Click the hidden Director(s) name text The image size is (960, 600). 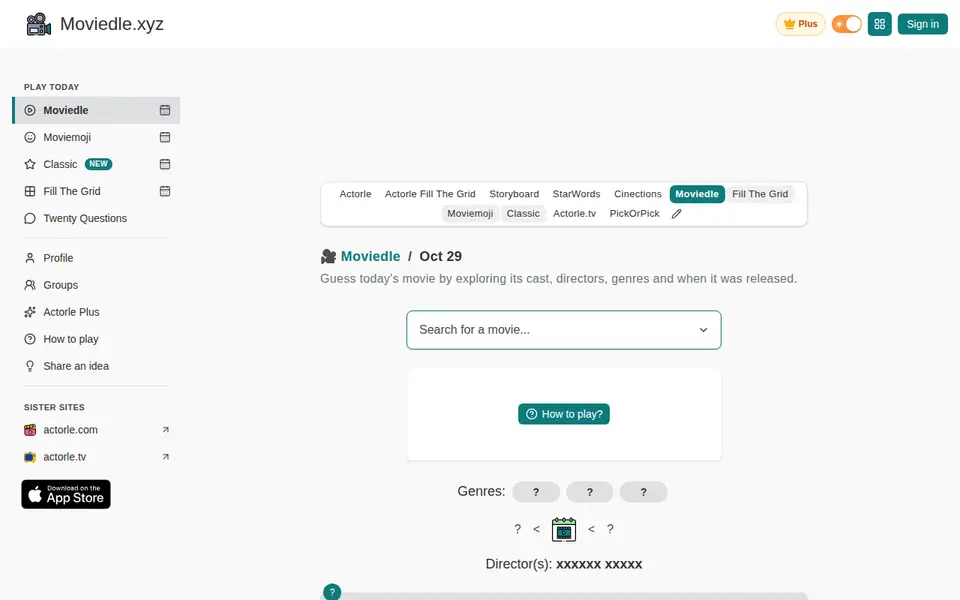599,564
